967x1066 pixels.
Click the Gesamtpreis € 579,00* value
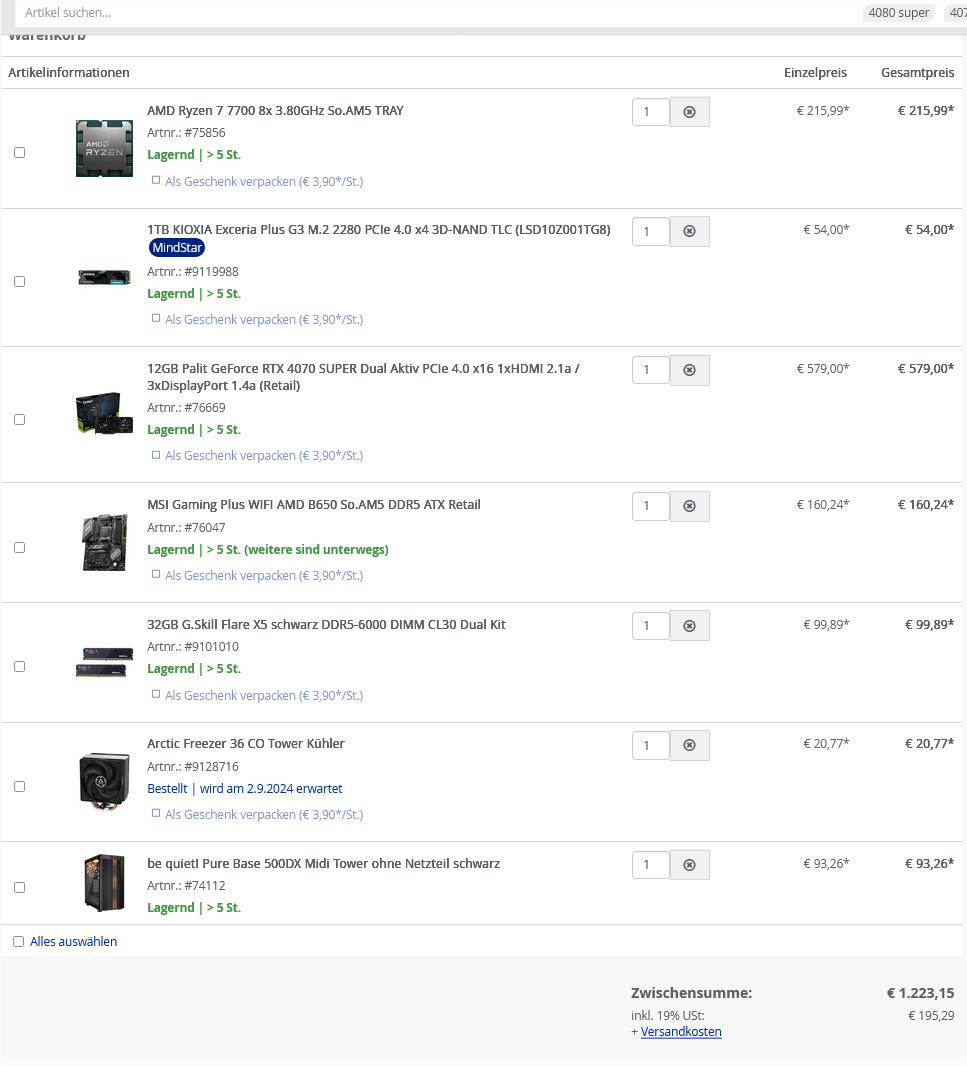click(926, 368)
